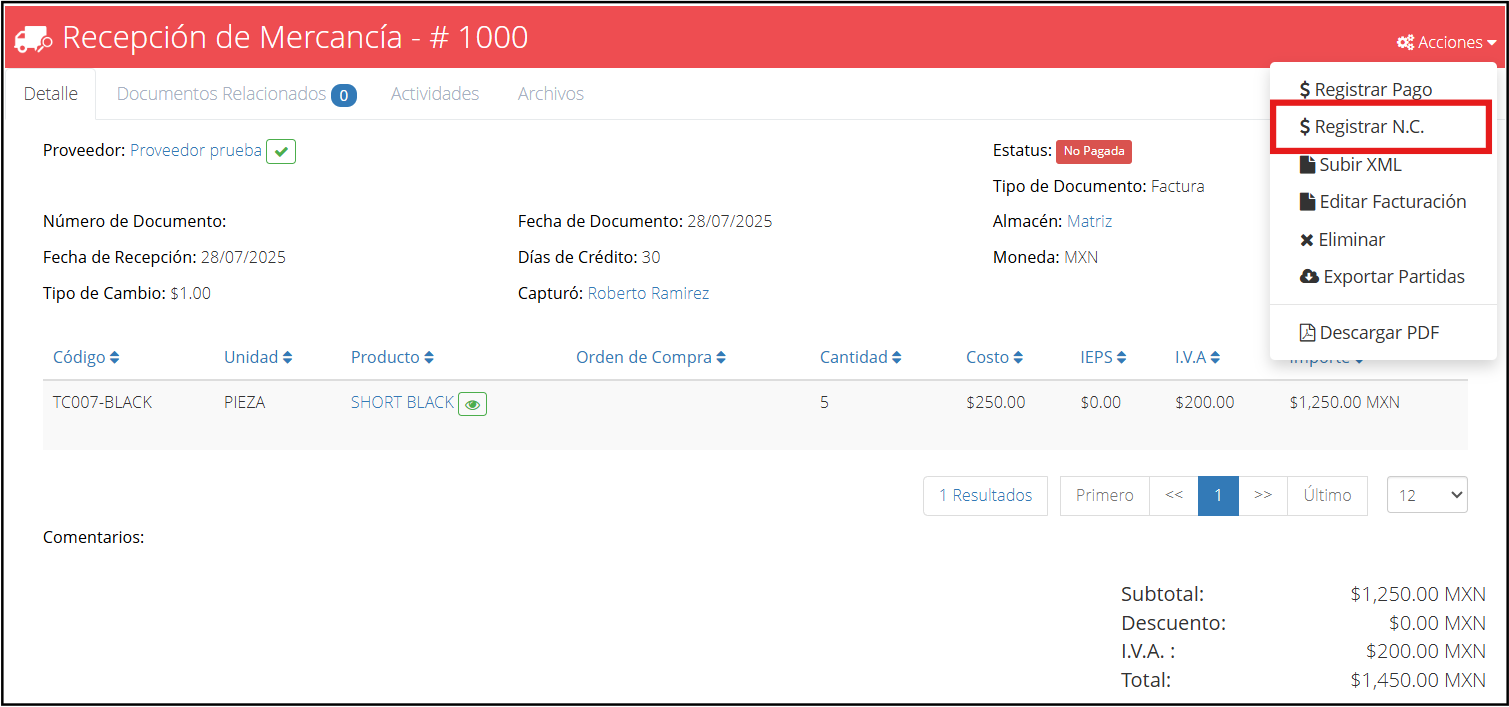The width and height of the screenshot is (1509, 707).
Task: Sort by I.V.A column arrows
Action: coord(1215,357)
